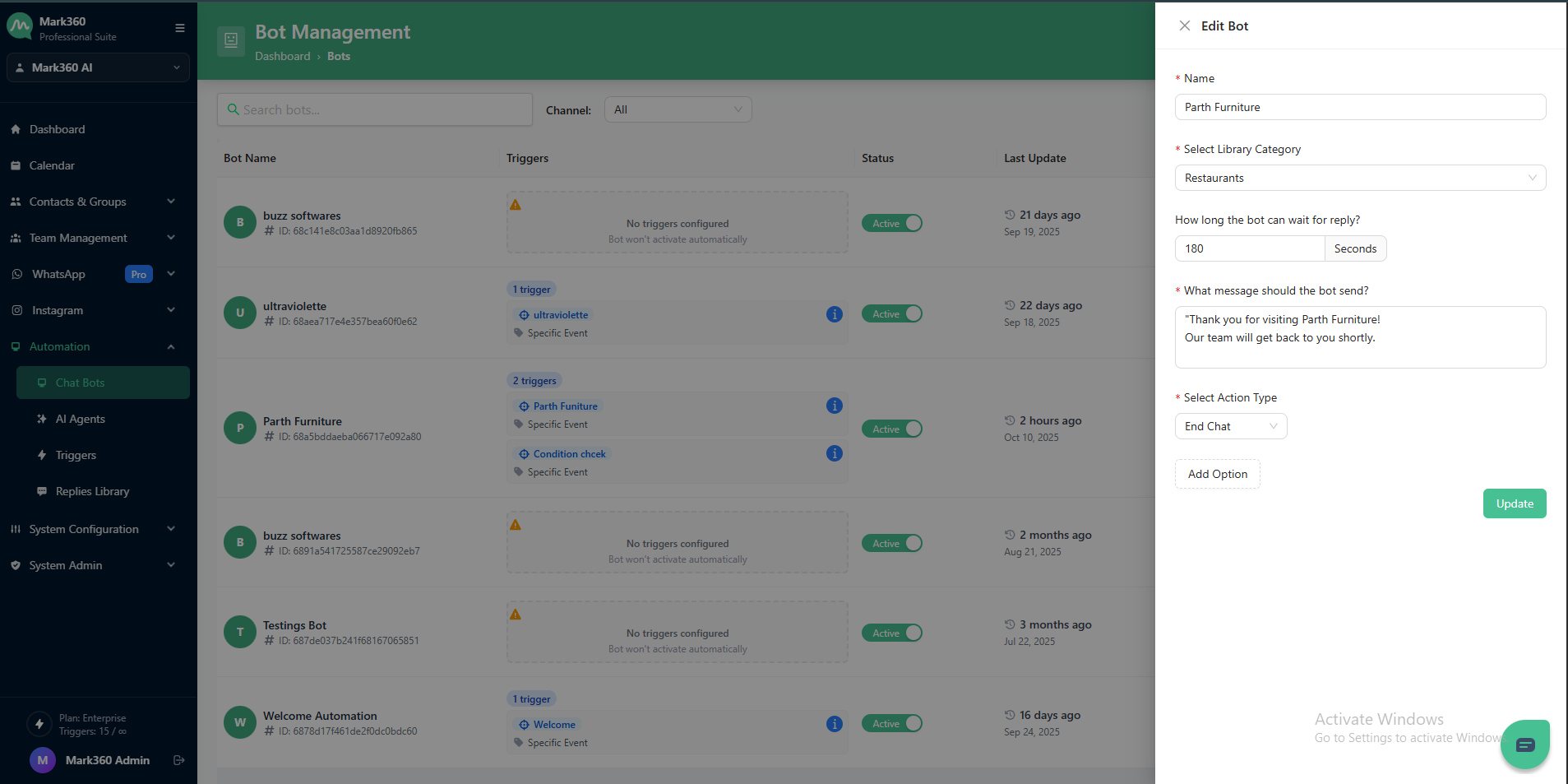This screenshot has height=784, width=1568.
Task: Click info icon for ultraviolette trigger
Action: 834,314
